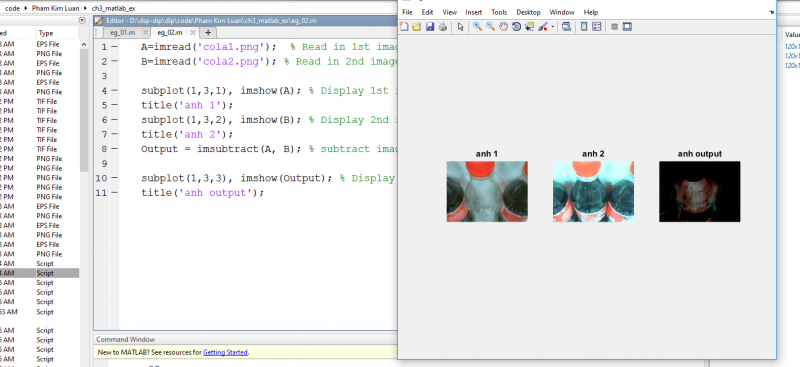Screen dimensions: 800x367
Task: Click Open File icon in figure toolbar
Action: (417, 27)
